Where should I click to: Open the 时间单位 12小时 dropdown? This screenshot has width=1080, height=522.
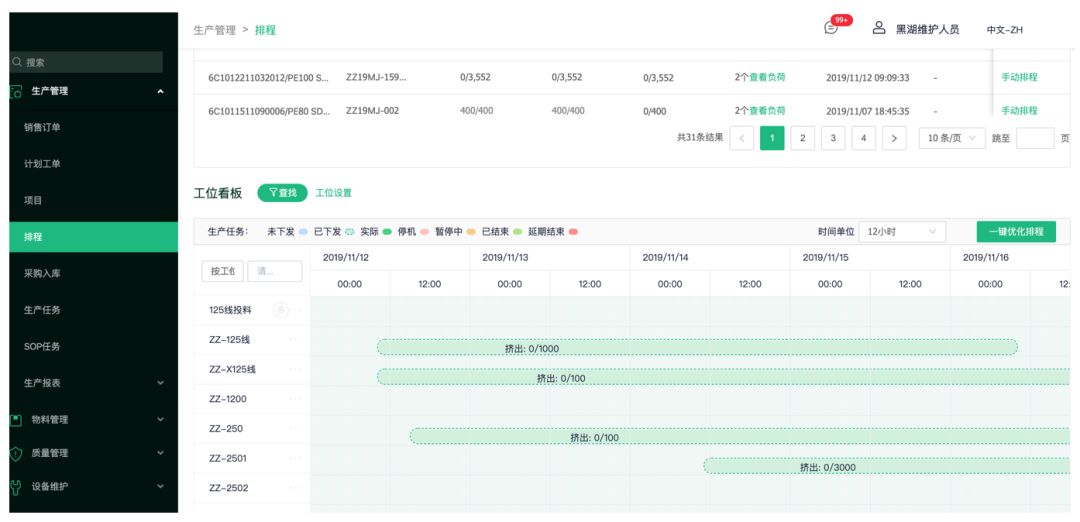pyautogui.click(x=902, y=231)
